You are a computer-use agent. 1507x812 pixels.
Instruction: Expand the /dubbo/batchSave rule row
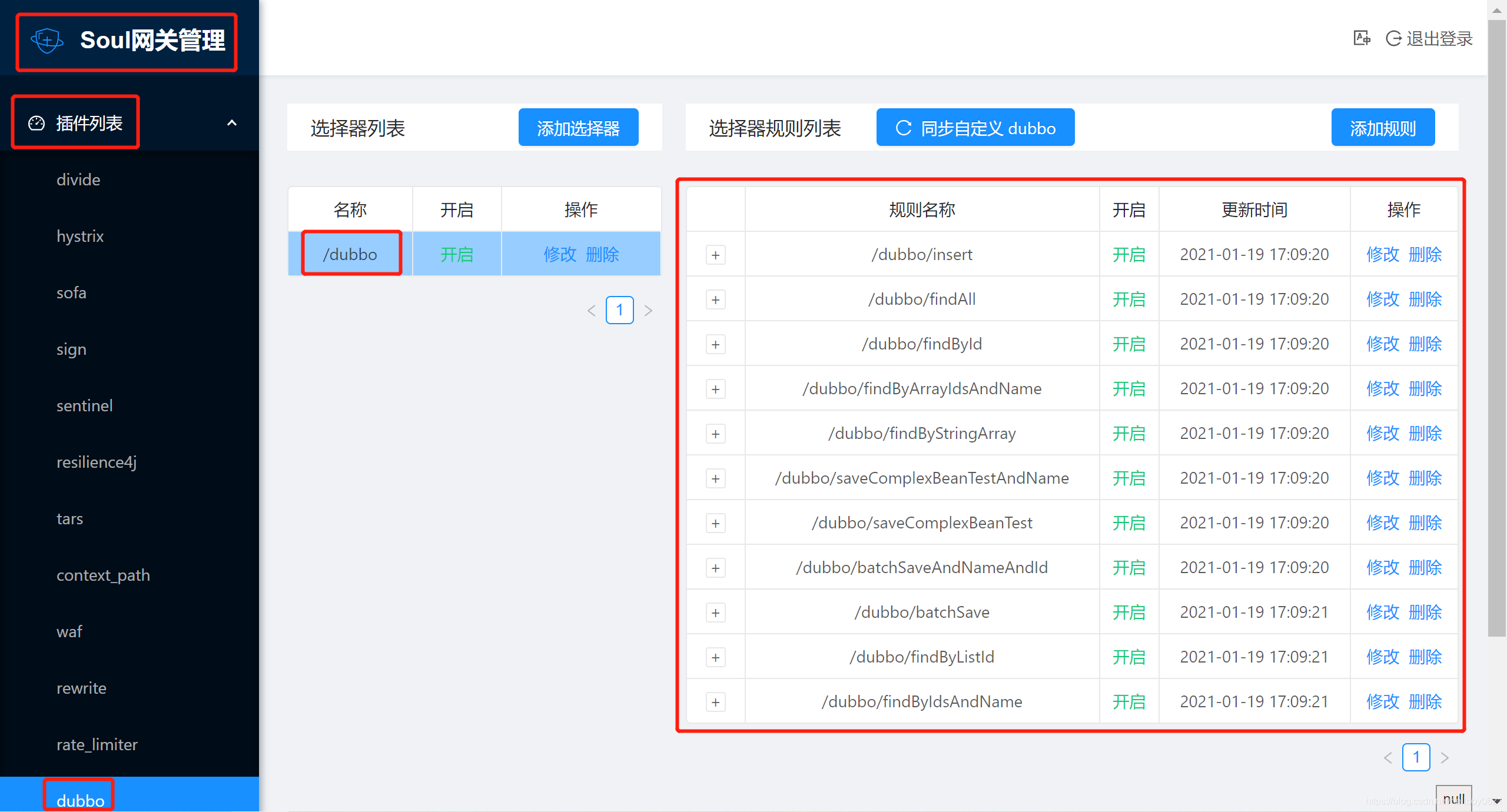click(x=715, y=613)
